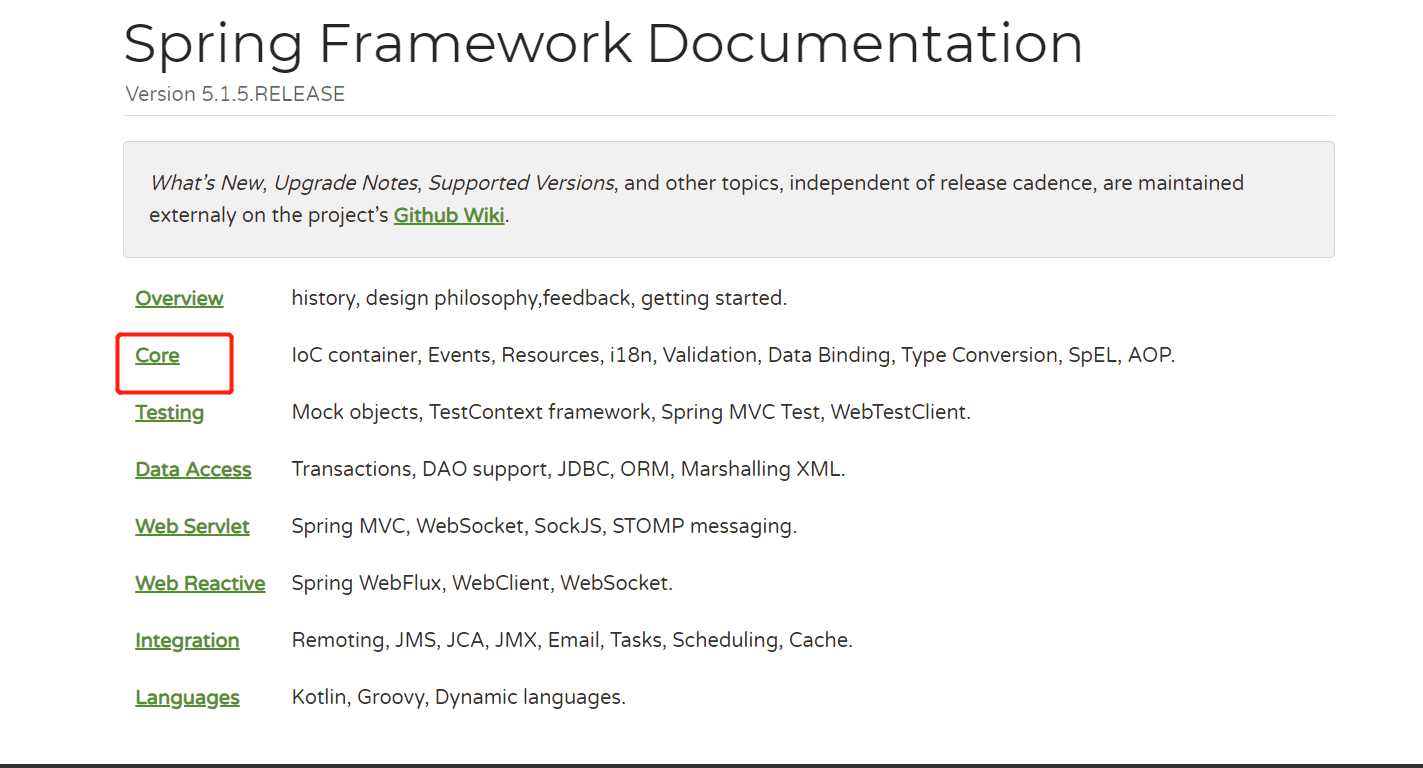Open the Testing documentation link
Image resolution: width=1423 pixels, height=768 pixels.
coord(169,412)
